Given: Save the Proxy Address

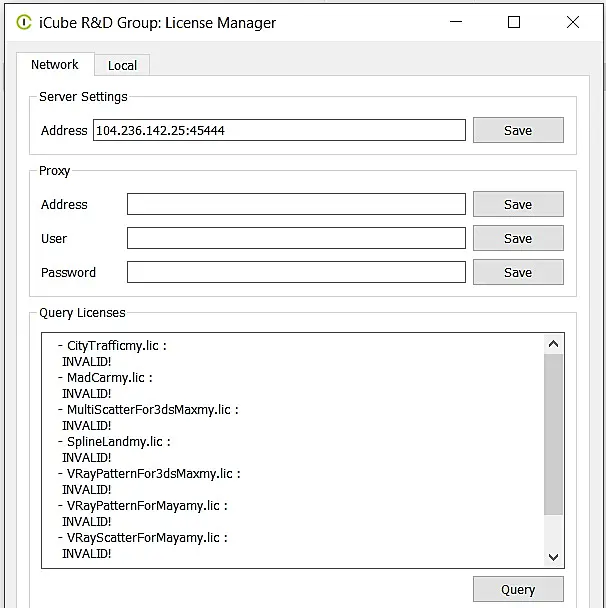Looking at the screenshot, I should (518, 204).
